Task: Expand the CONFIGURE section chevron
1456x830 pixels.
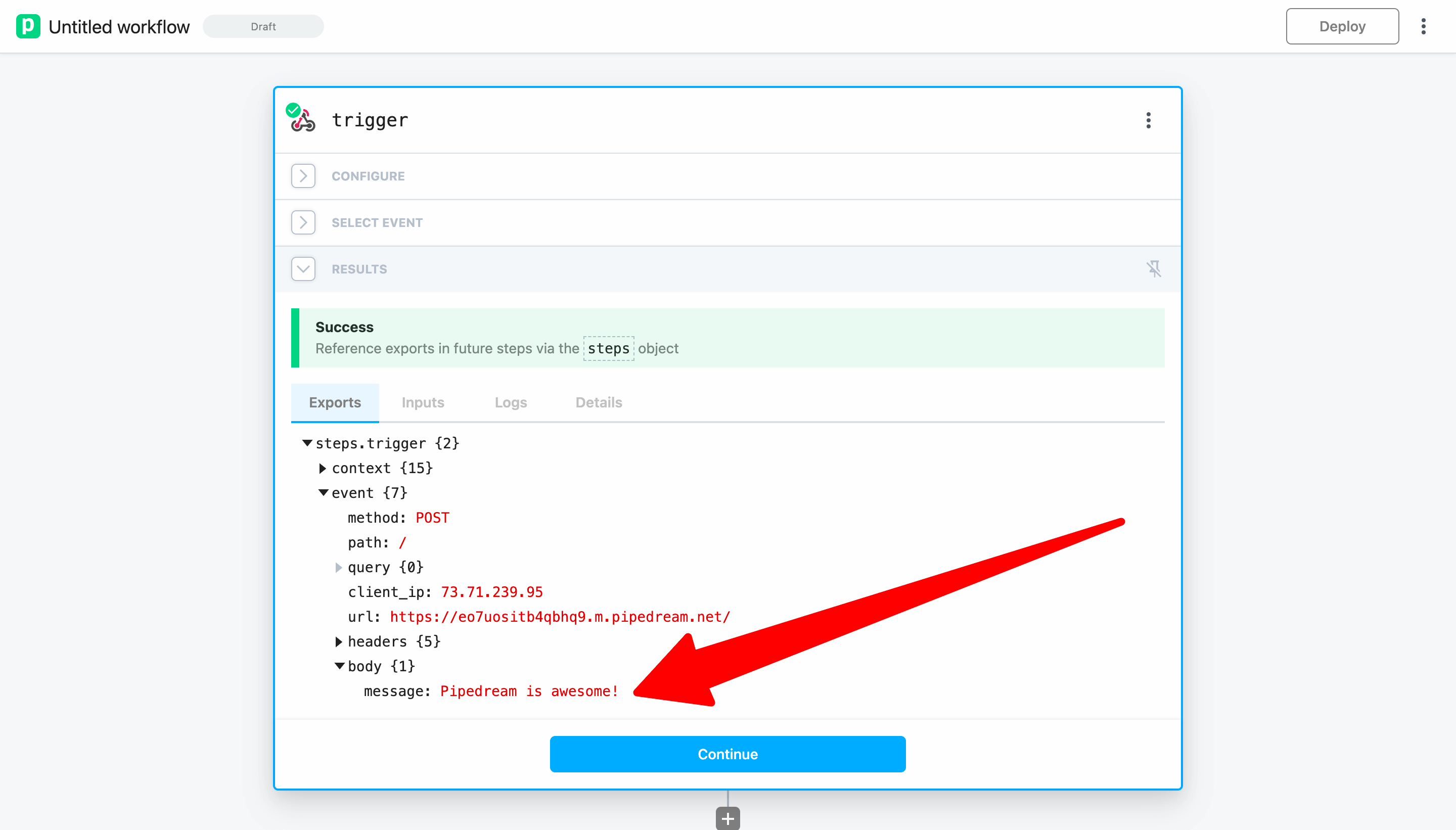Action: [x=303, y=176]
